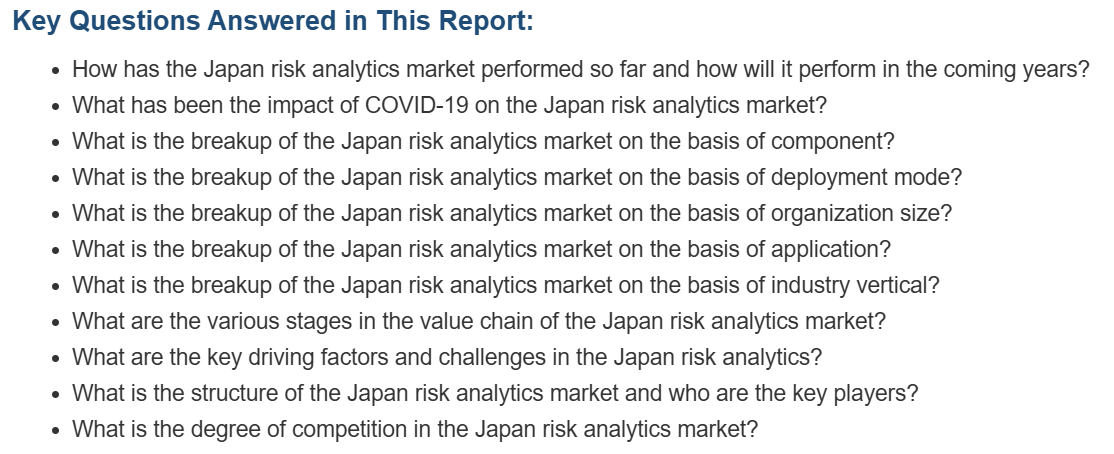Click the value chain stages question
The image size is (1114, 454).
[479, 322]
